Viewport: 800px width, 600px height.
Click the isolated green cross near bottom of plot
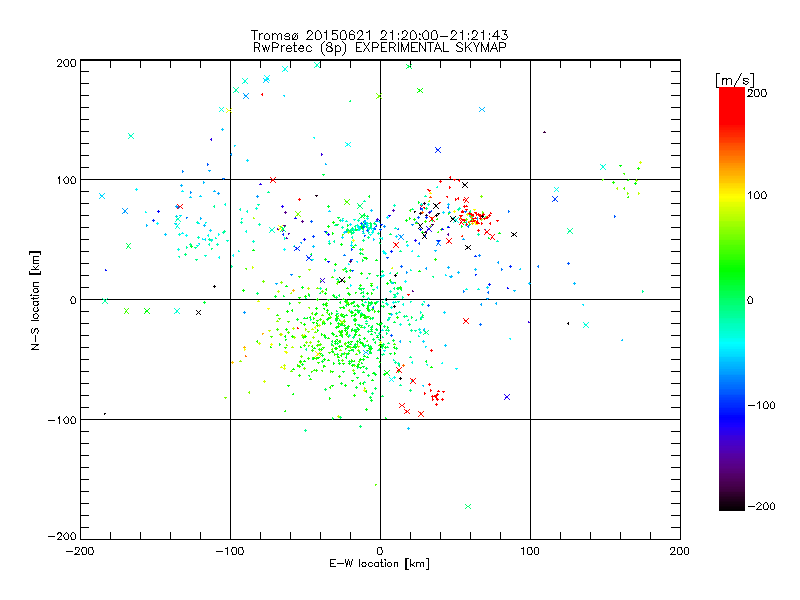click(x=468, y=507)
